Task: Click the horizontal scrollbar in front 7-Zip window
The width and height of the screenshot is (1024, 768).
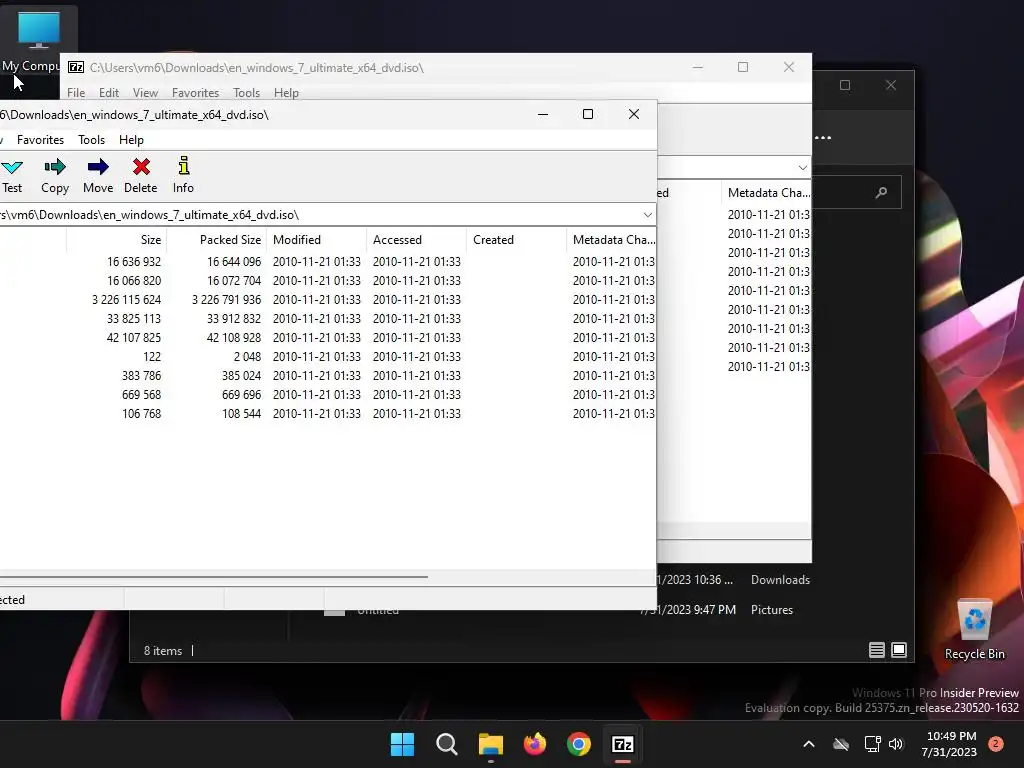Action: tap(214, 577)
